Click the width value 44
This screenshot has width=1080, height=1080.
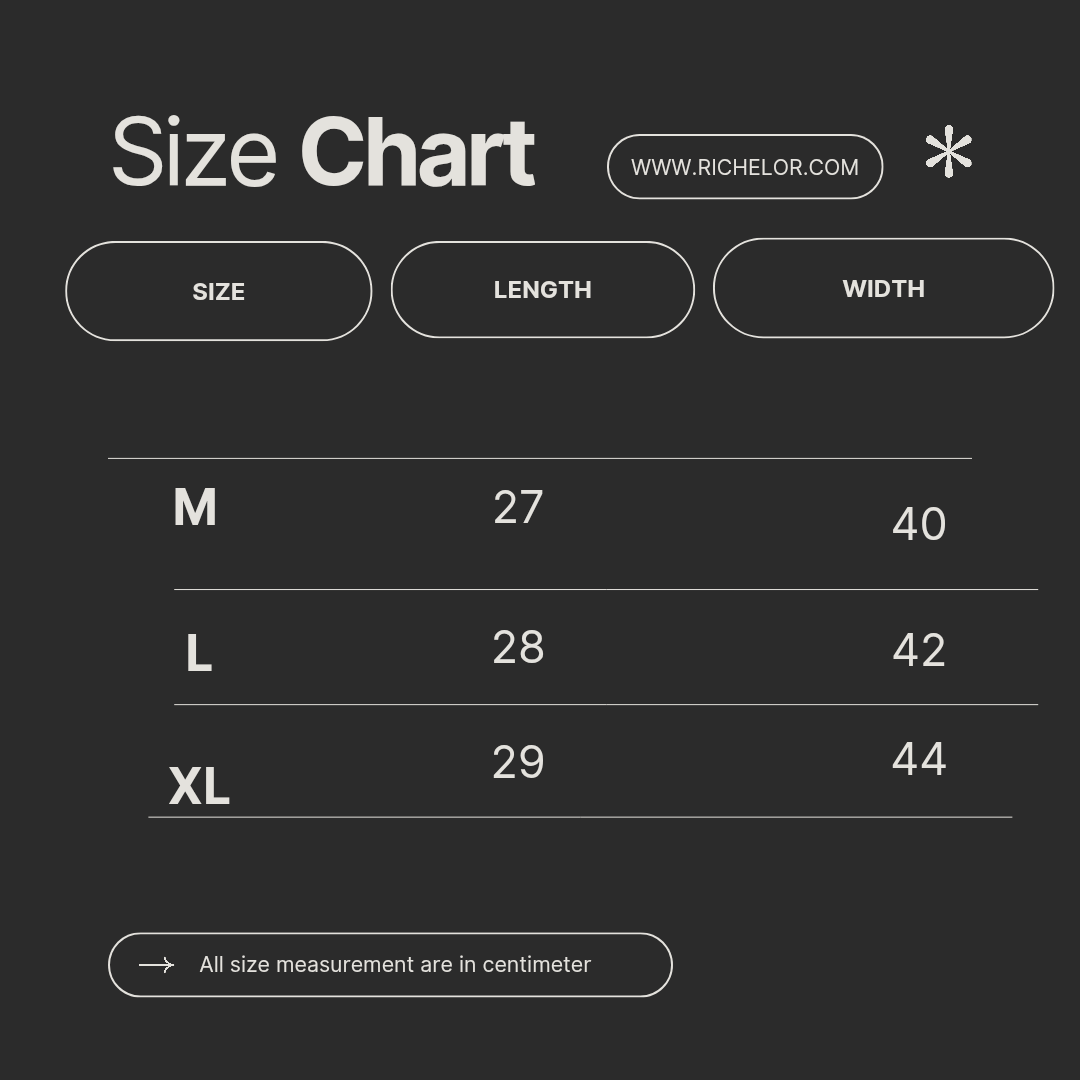[918, 759]
